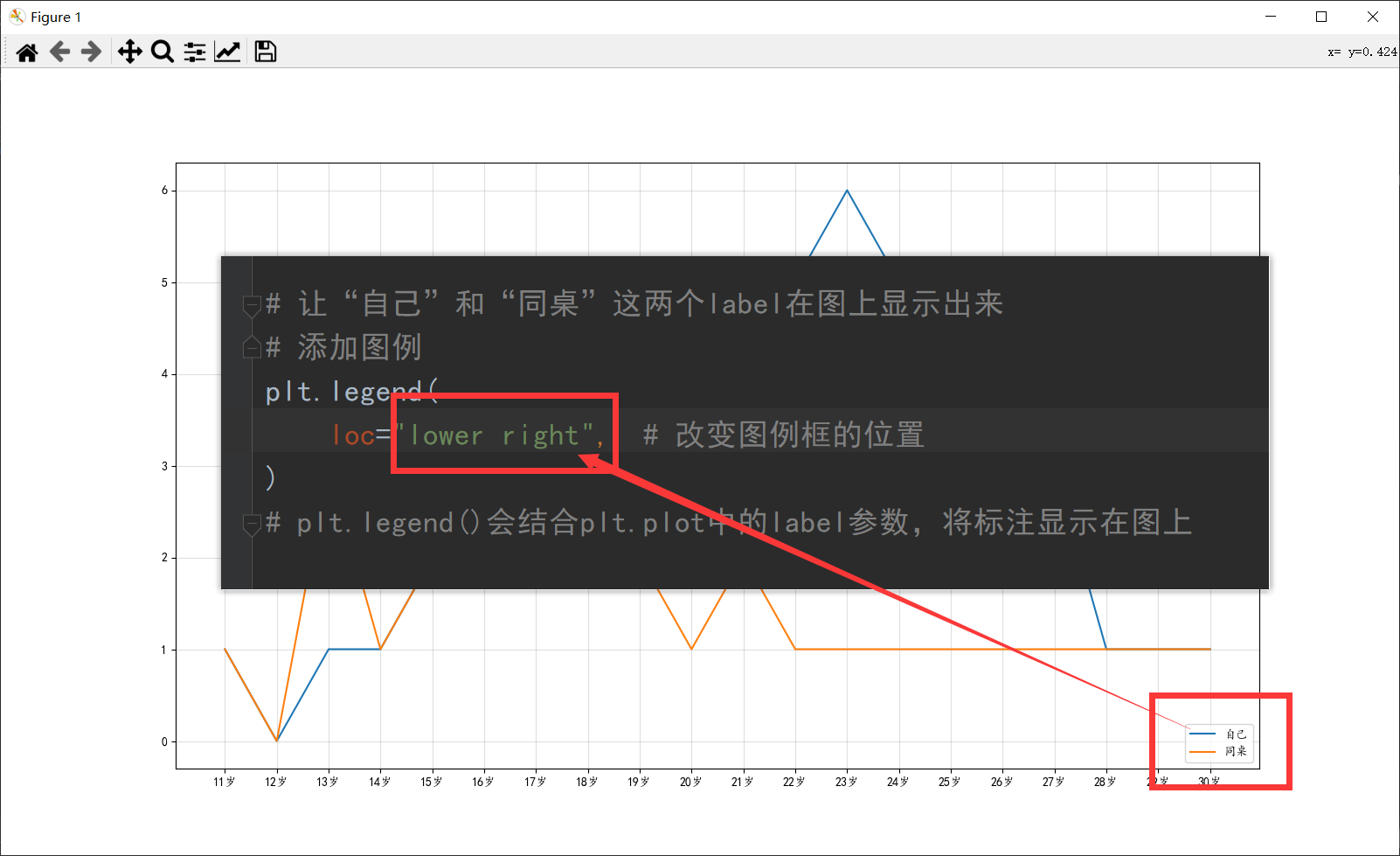Click the x-axis tick label 11岁

pos(225,782)
